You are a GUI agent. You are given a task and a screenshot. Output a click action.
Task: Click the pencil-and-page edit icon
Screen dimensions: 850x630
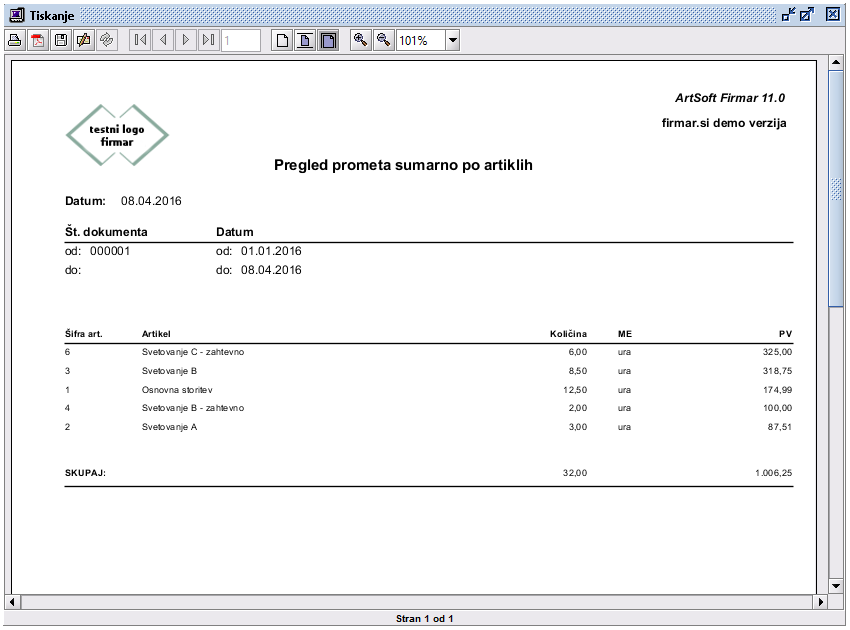tap(84, 40)
